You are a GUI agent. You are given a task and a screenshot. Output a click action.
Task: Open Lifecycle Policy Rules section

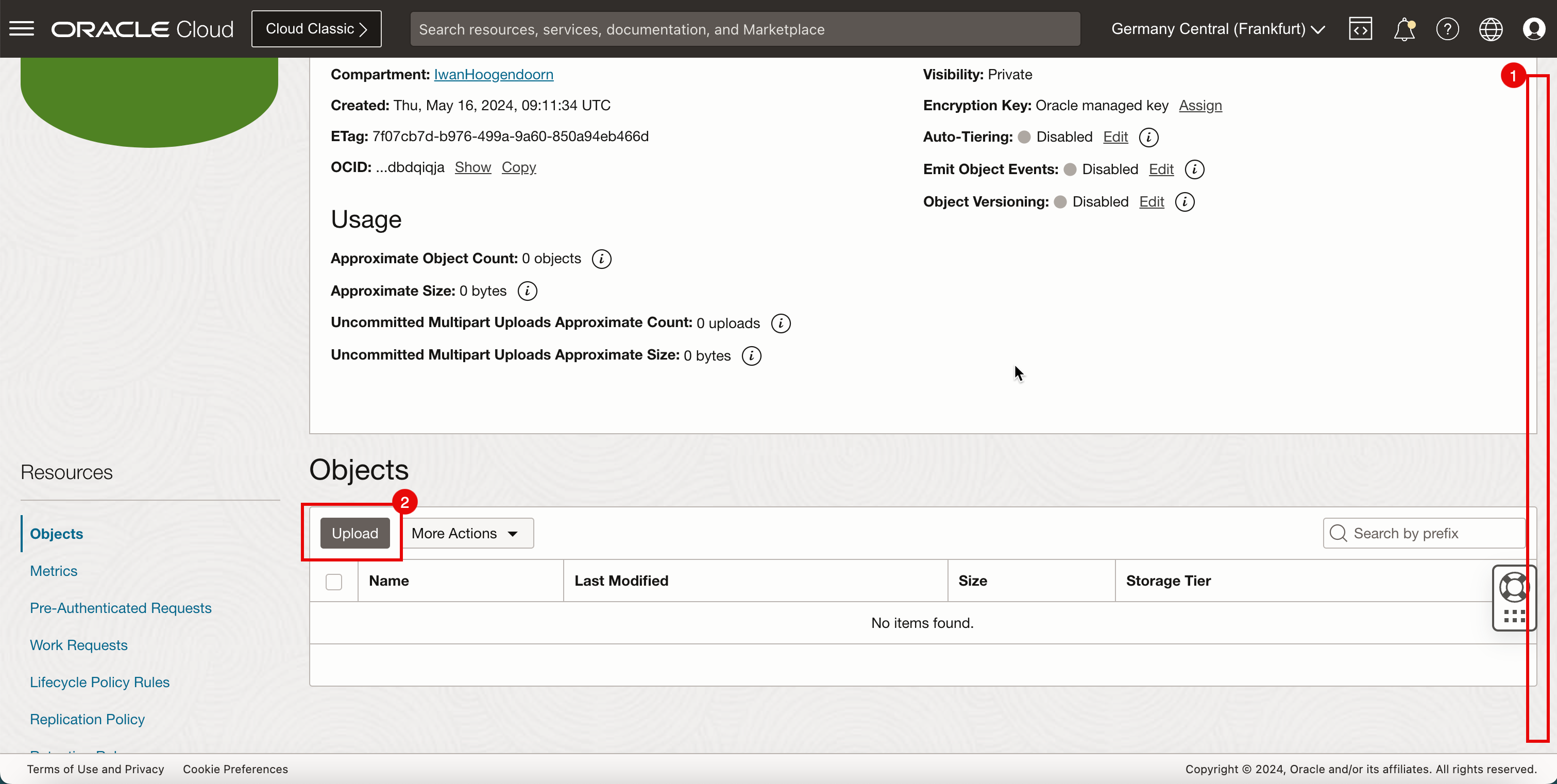coord(100,682)
